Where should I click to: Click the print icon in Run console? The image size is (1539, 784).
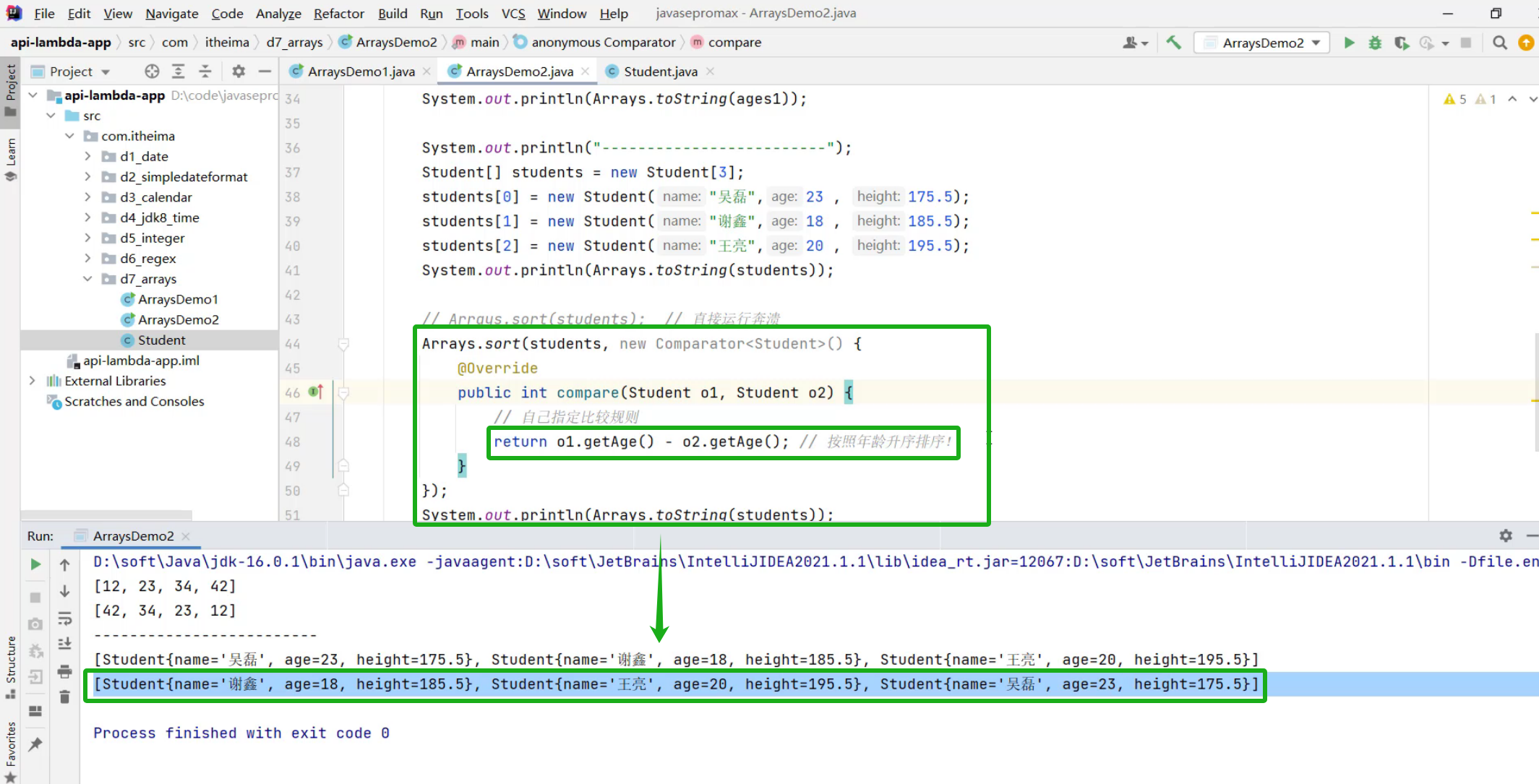(64, 671)
